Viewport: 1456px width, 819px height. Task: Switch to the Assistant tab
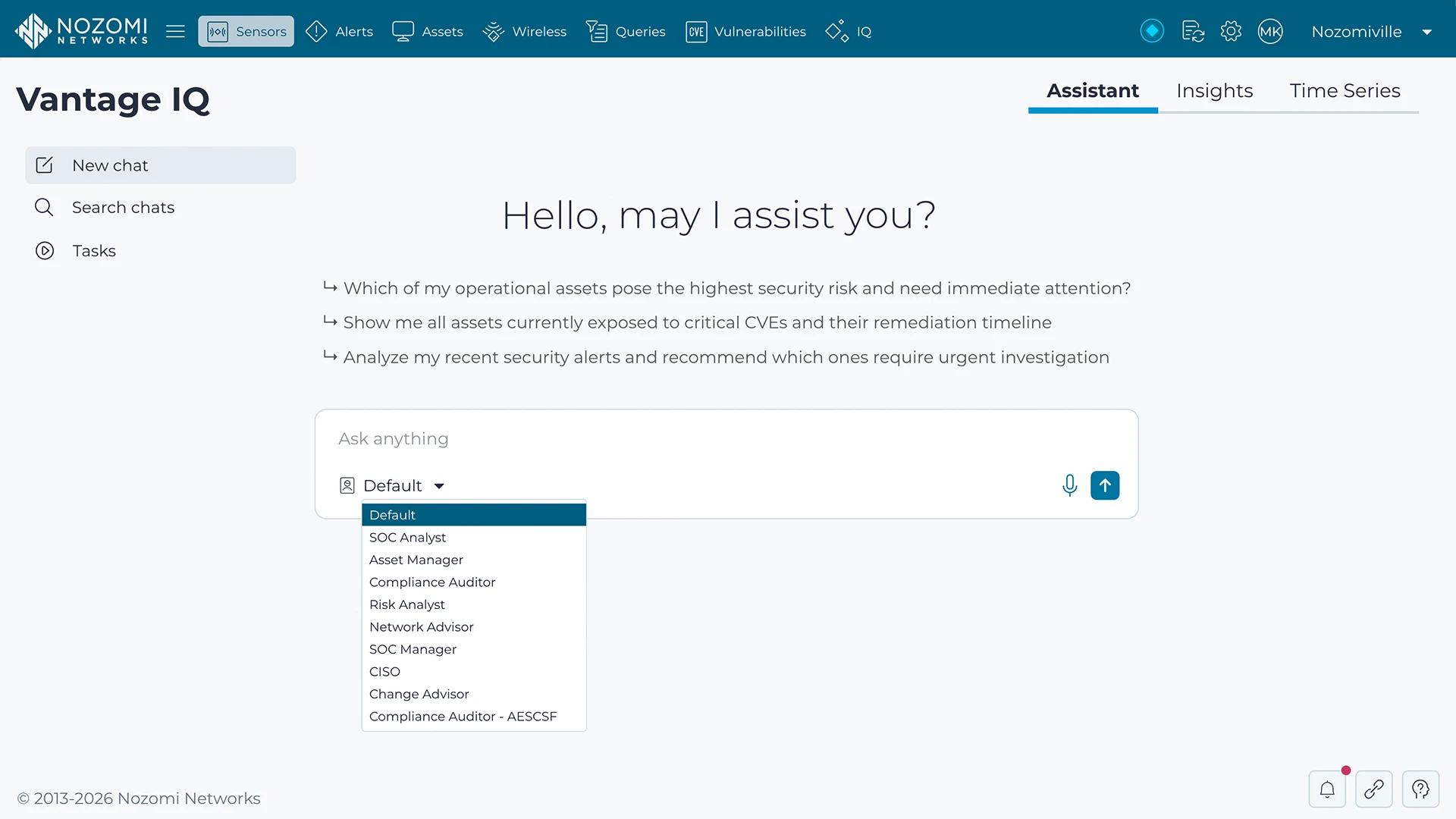pyautogui.click(x=1093, y=91)
